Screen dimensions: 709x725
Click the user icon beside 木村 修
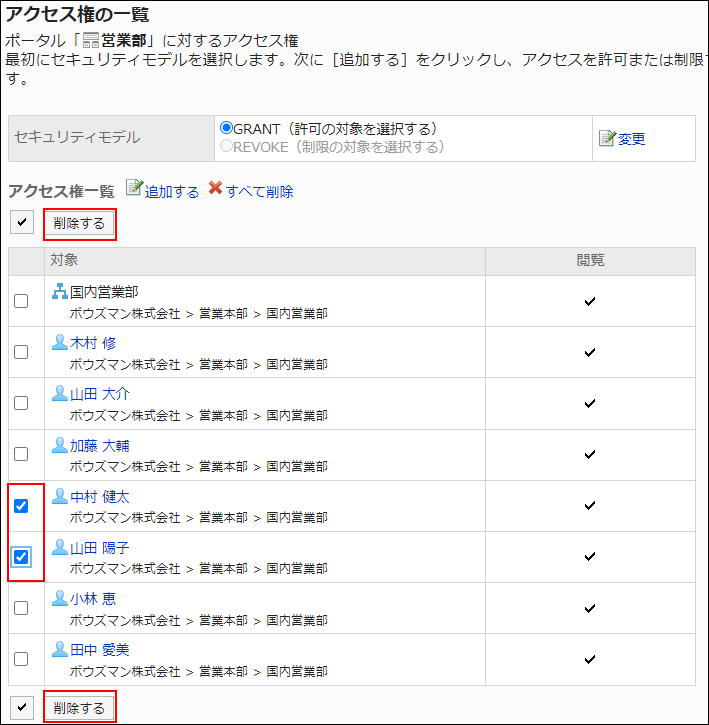(x=60, y=342)
